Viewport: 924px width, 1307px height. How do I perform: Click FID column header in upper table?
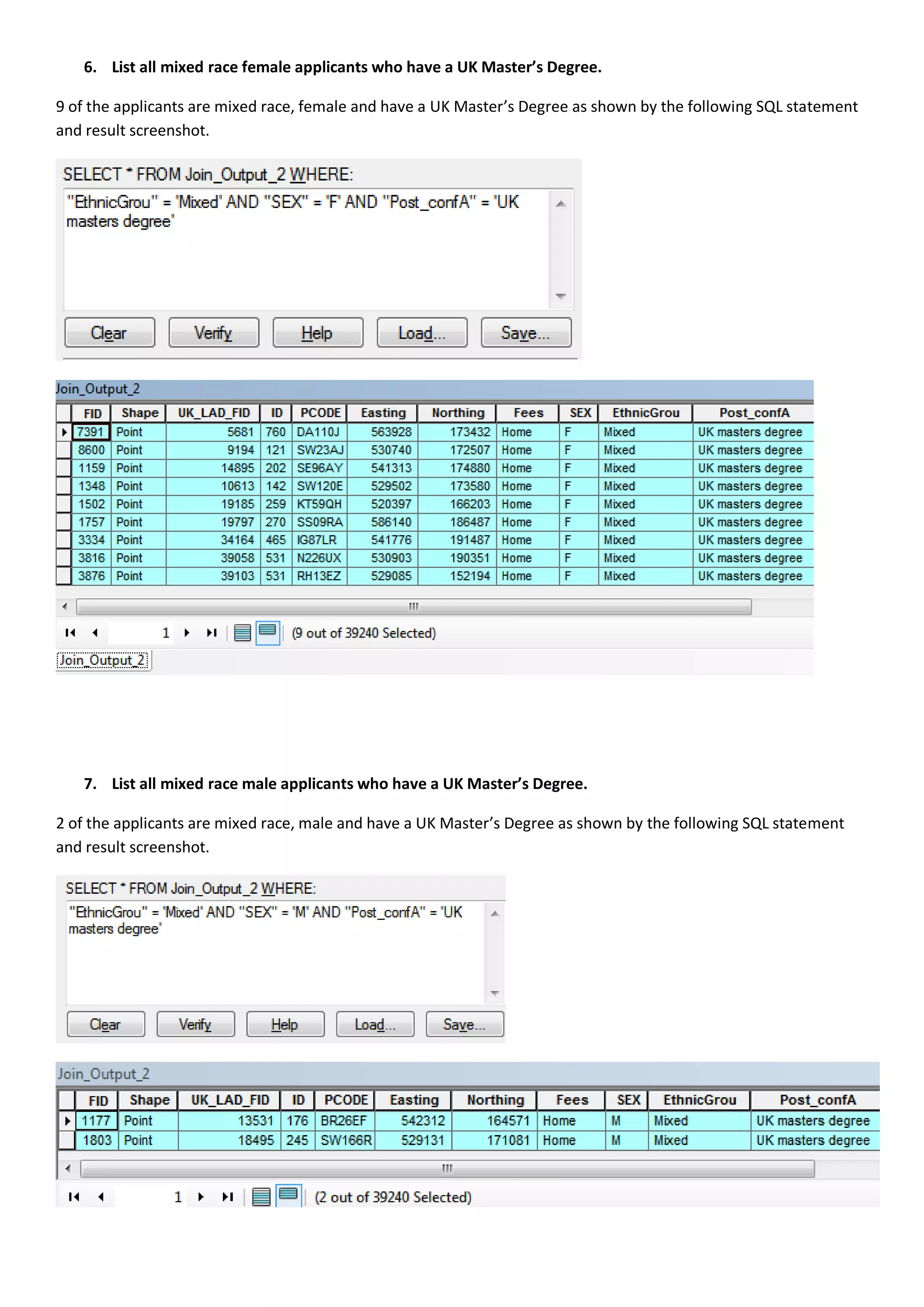[92, 413]
